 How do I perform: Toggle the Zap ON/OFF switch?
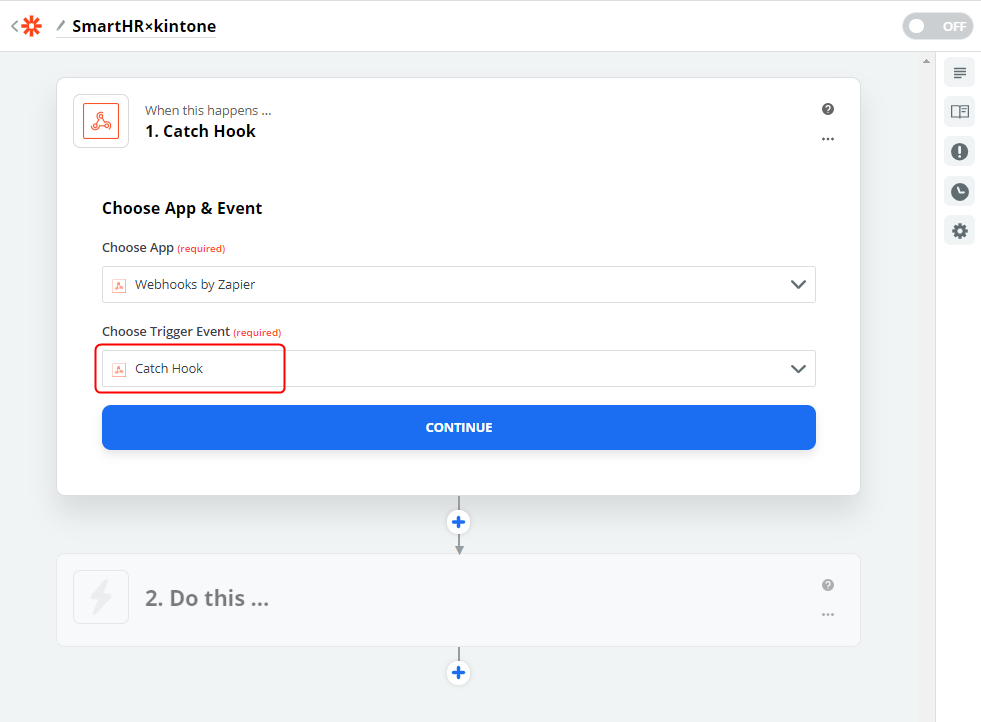[937, 26]
